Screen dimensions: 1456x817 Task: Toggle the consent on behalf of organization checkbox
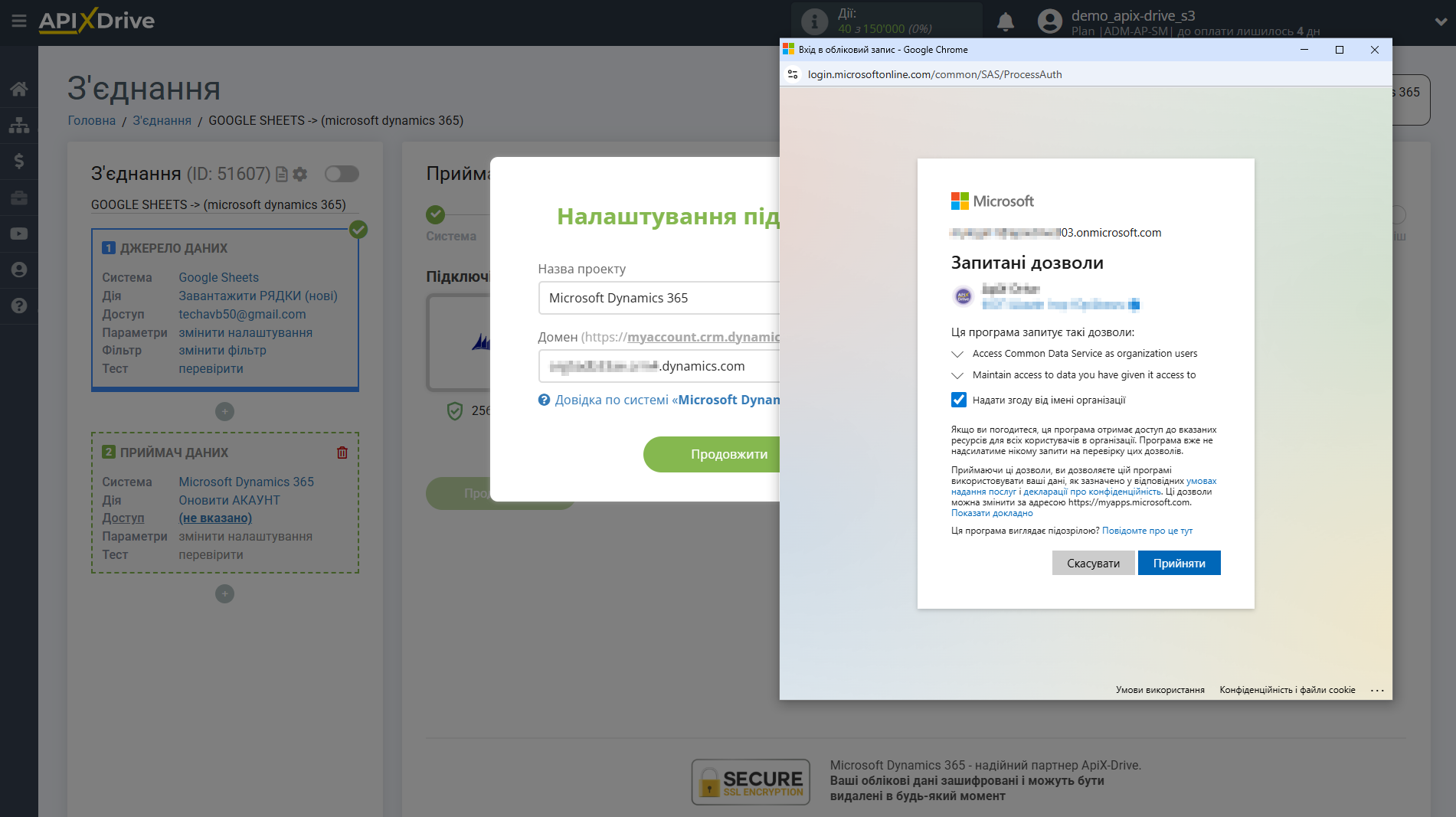[x=959, y=400]
